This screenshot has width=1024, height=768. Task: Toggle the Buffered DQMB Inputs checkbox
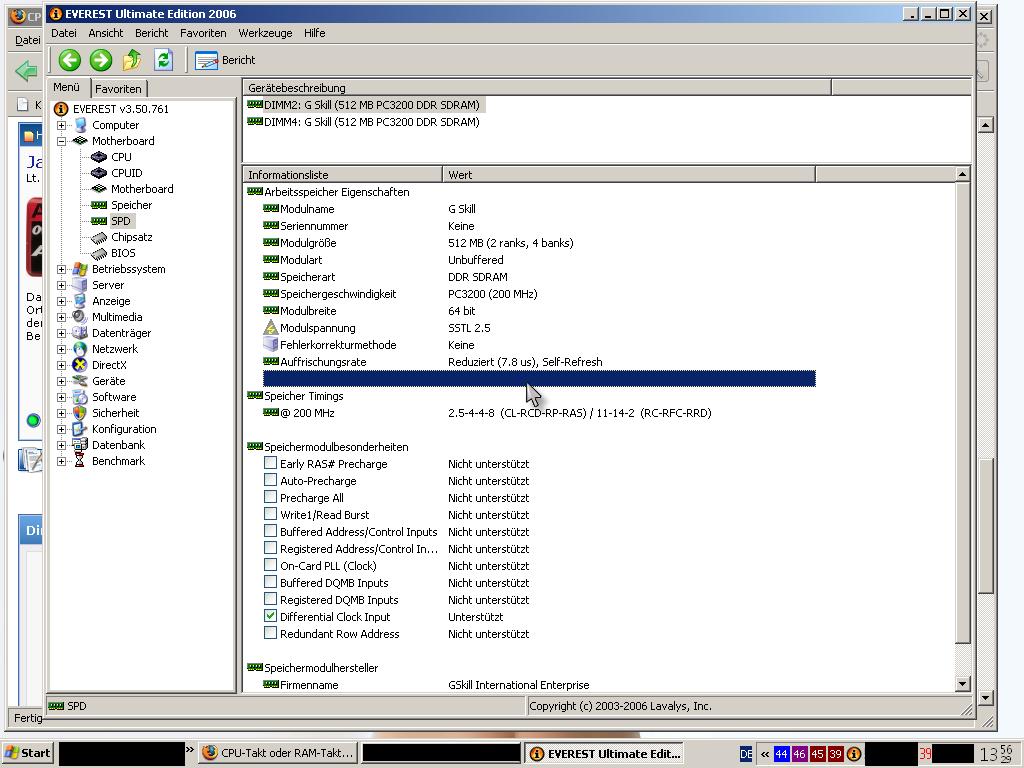[270, 582]
